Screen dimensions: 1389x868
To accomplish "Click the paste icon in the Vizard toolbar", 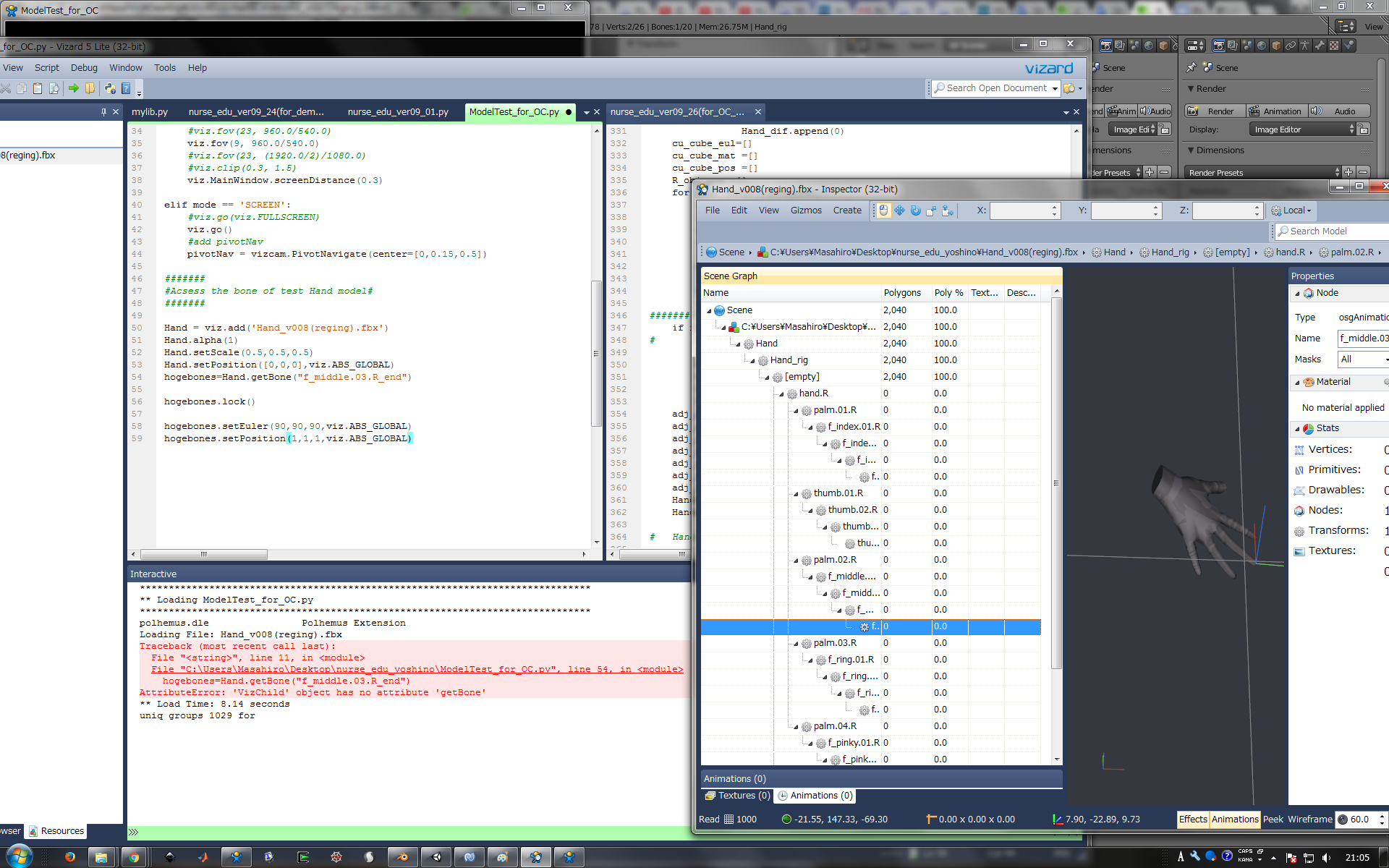I will (38, 88).
